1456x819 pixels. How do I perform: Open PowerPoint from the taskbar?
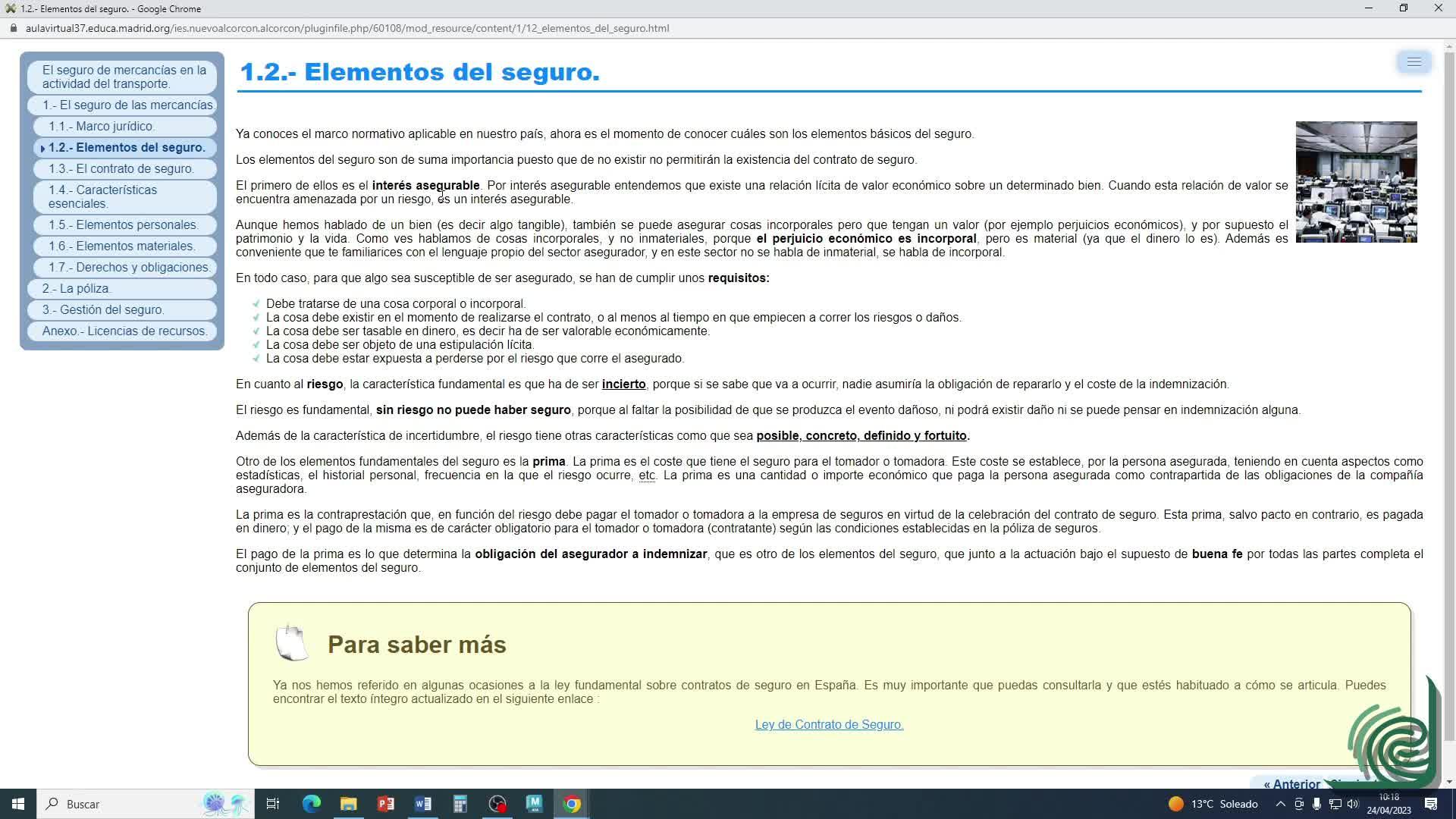(385, 804)
